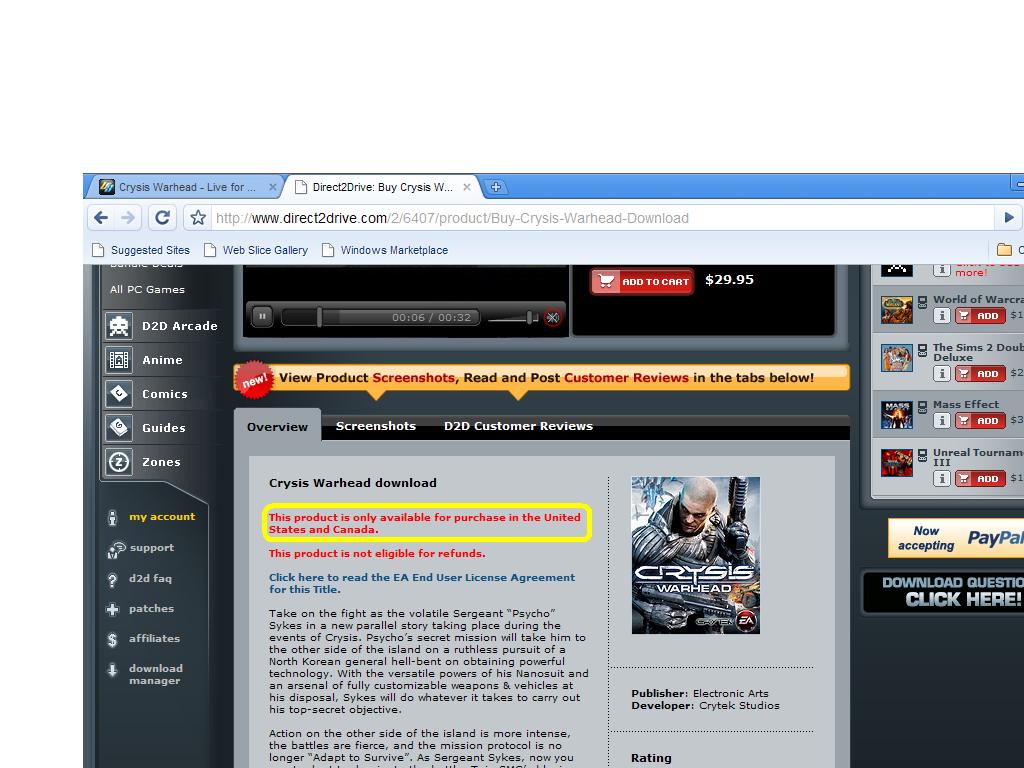Open Suggested Sites bookmark
This screenshot has width=1024, height=768.
[141, 250]
